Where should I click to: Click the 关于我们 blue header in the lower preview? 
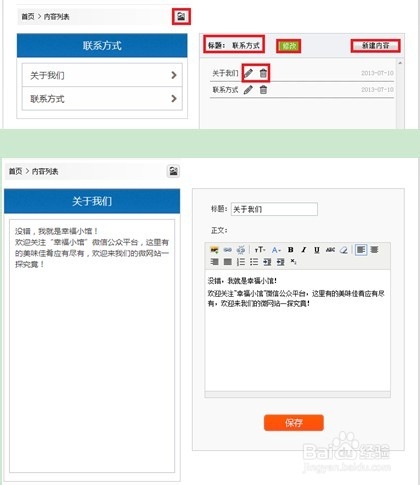point(92,201)
